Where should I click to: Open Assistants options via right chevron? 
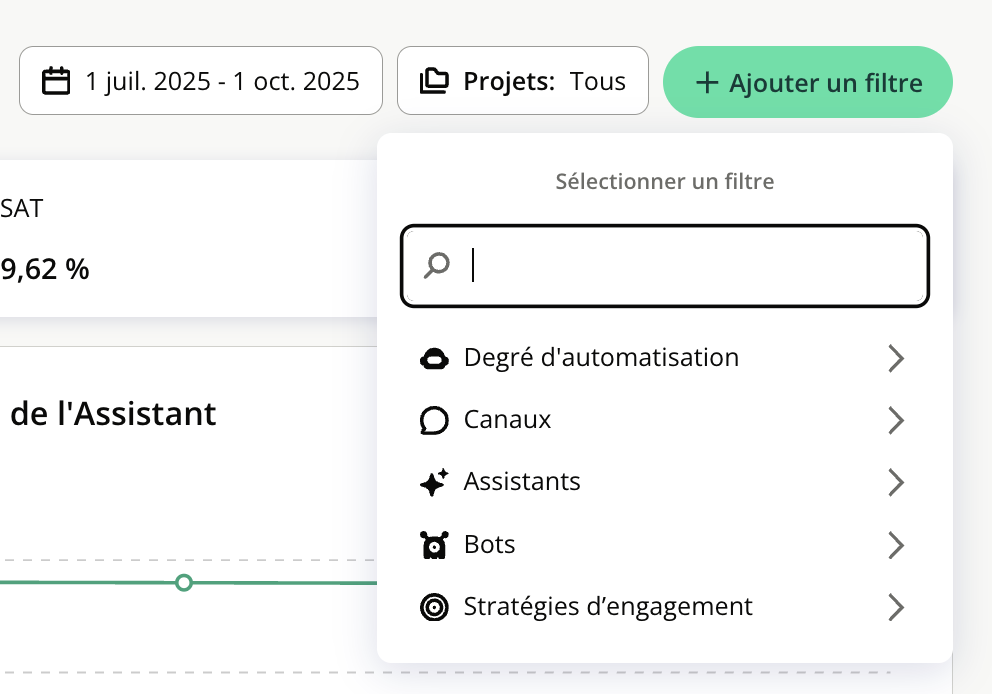(895, 482)
